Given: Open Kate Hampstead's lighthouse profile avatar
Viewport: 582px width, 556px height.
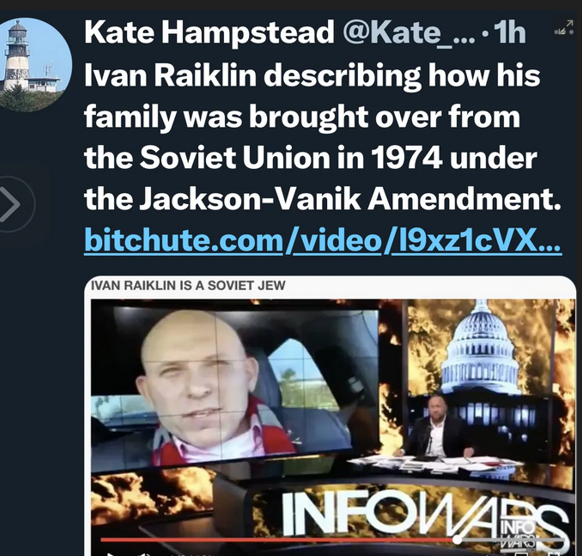Looking at the screenshot, I should 36,64.
